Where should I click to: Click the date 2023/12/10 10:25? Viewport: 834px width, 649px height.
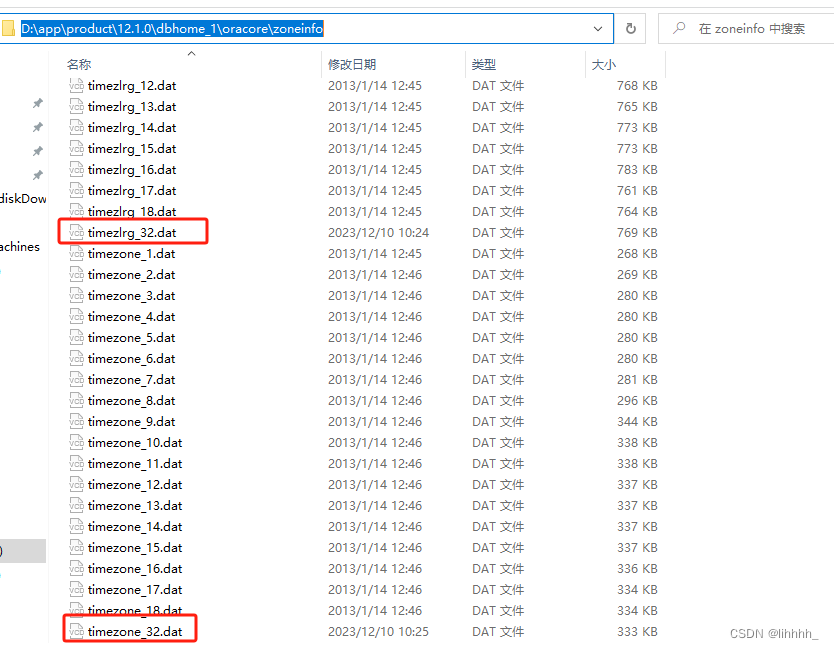(x=378, y=631)
